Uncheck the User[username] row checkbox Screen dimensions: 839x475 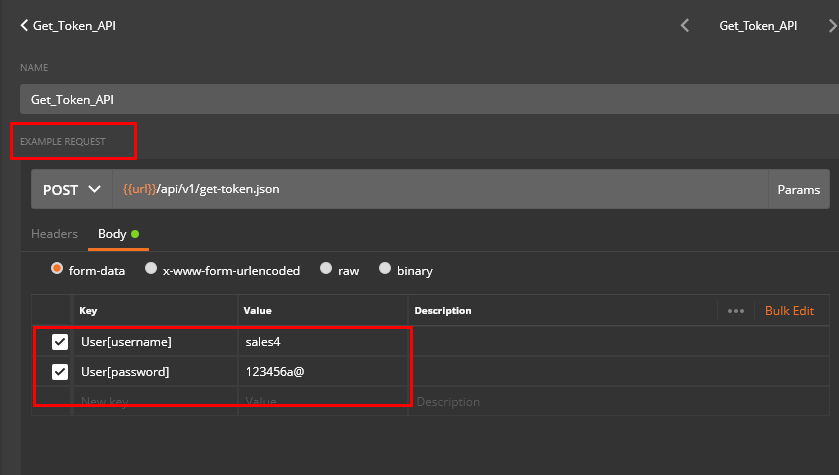pyautogui.click(x=60, y=342)
